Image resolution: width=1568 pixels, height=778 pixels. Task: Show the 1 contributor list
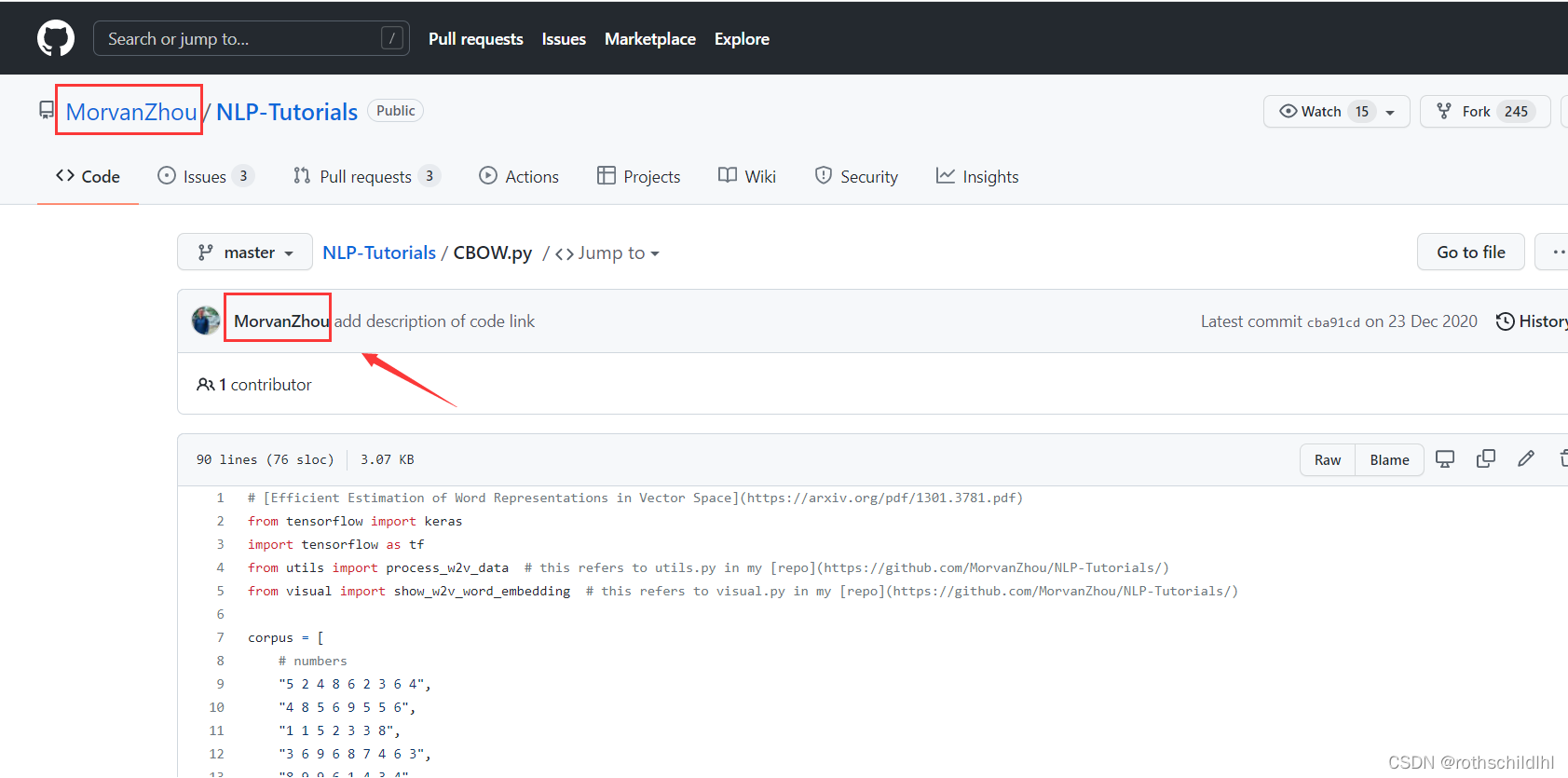pos(254,385)
